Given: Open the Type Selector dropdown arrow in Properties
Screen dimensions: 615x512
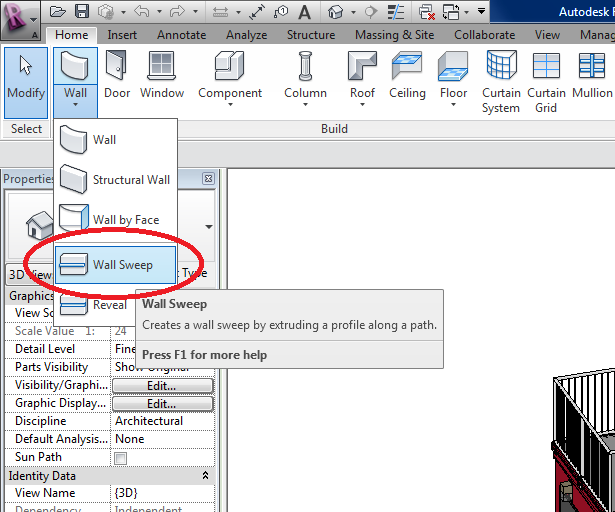Looking at the screenshot, I should (x=209, y=227).
